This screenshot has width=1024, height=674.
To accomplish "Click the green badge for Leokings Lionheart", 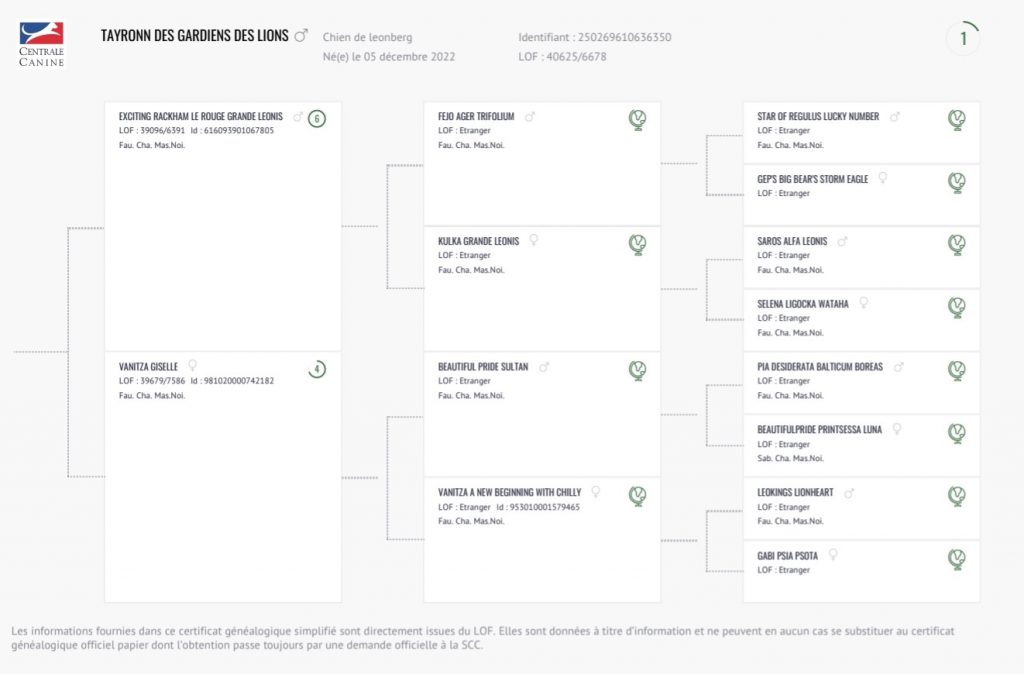I will (957, 496).
